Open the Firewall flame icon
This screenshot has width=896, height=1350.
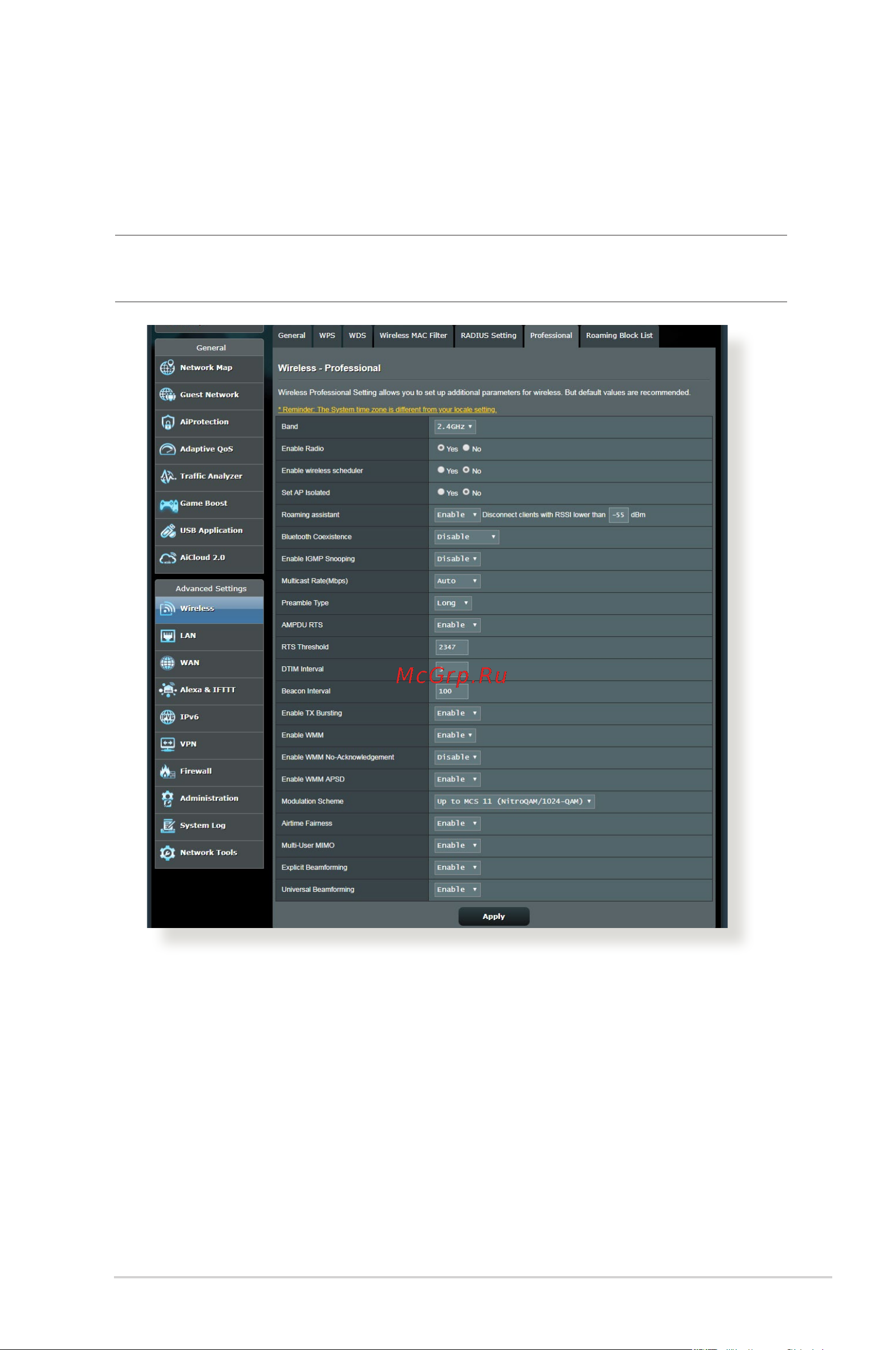click(168, 771)
